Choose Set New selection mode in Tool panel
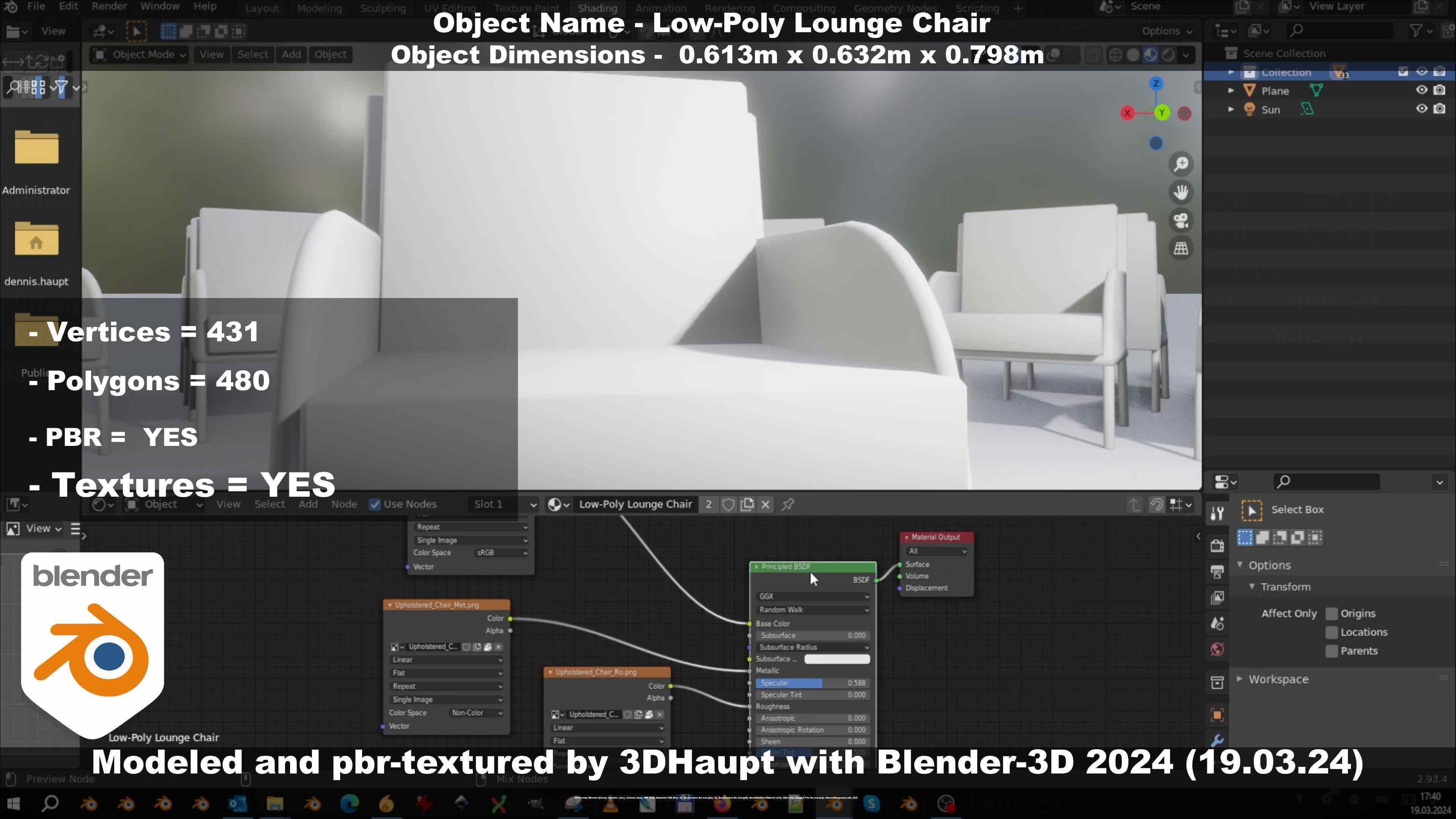 pyautogui.click(x=1244, y=538)
